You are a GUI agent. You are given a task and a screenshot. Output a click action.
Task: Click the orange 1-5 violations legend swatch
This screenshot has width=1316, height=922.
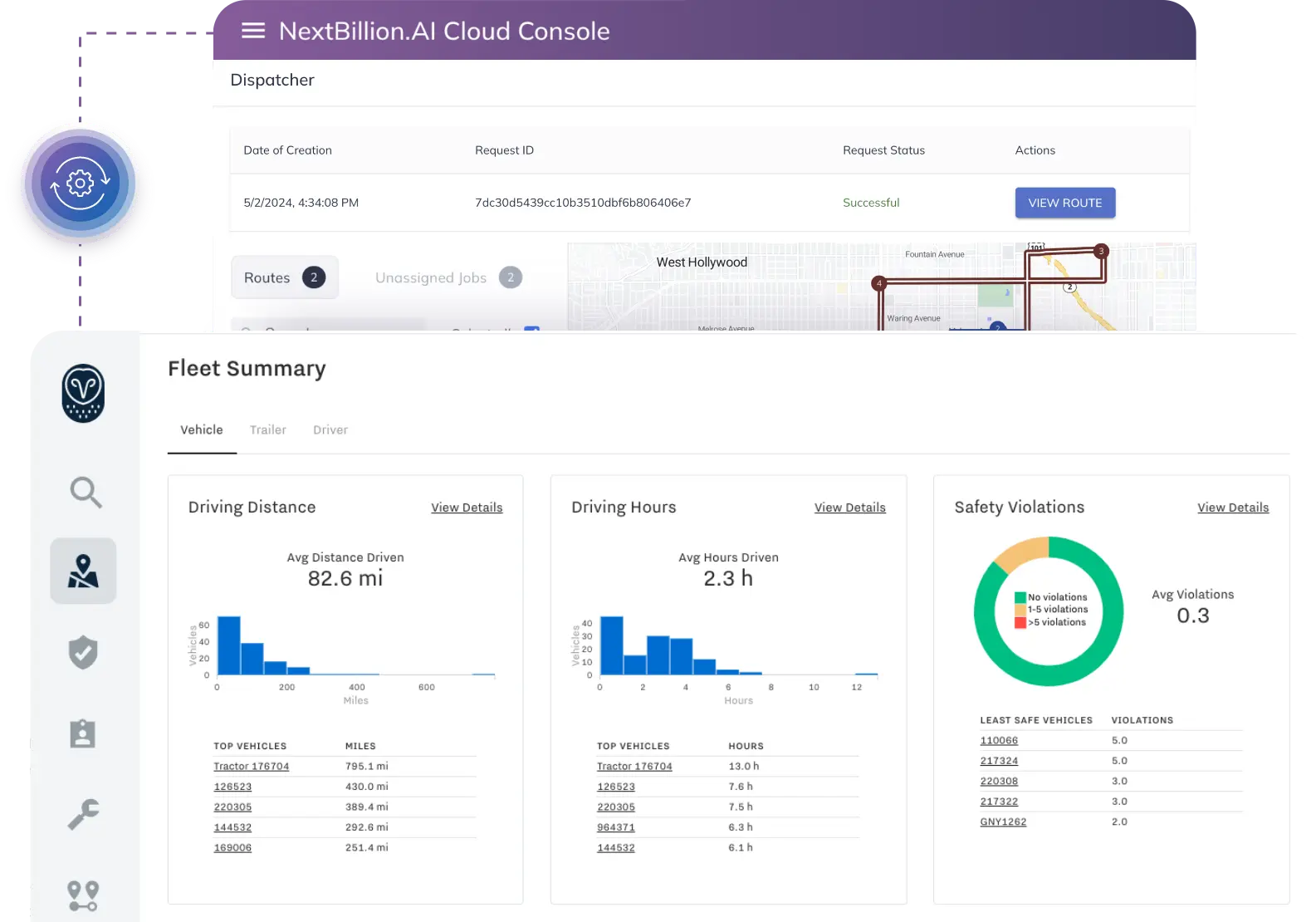(x=1020, y=610)
